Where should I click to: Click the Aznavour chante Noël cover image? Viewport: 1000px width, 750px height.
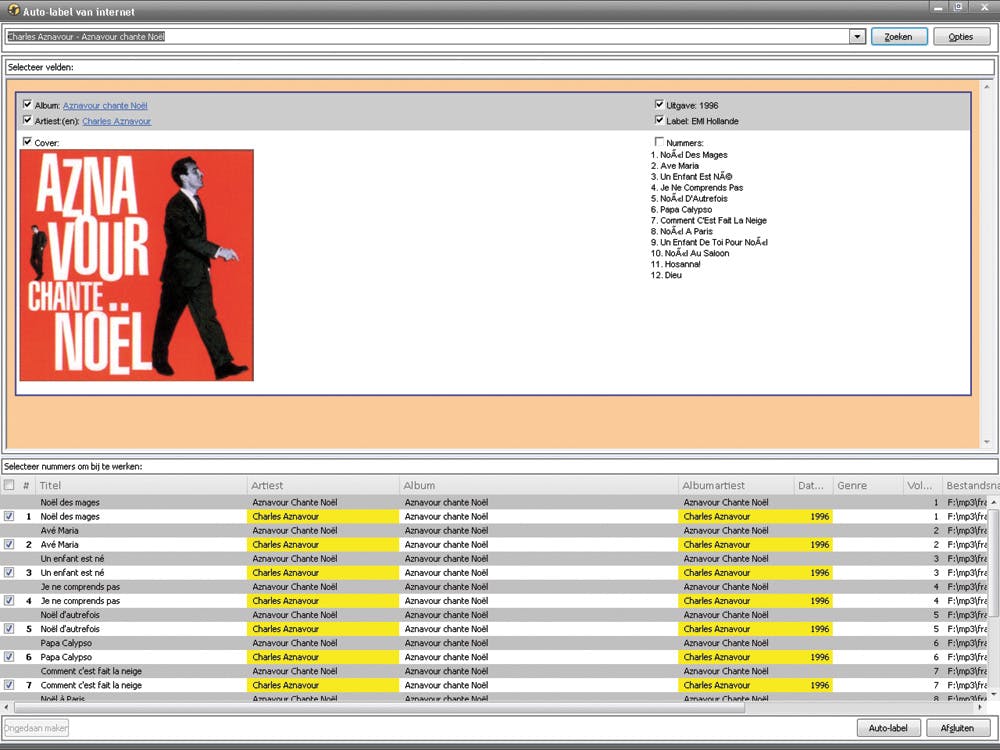(136, 265)
